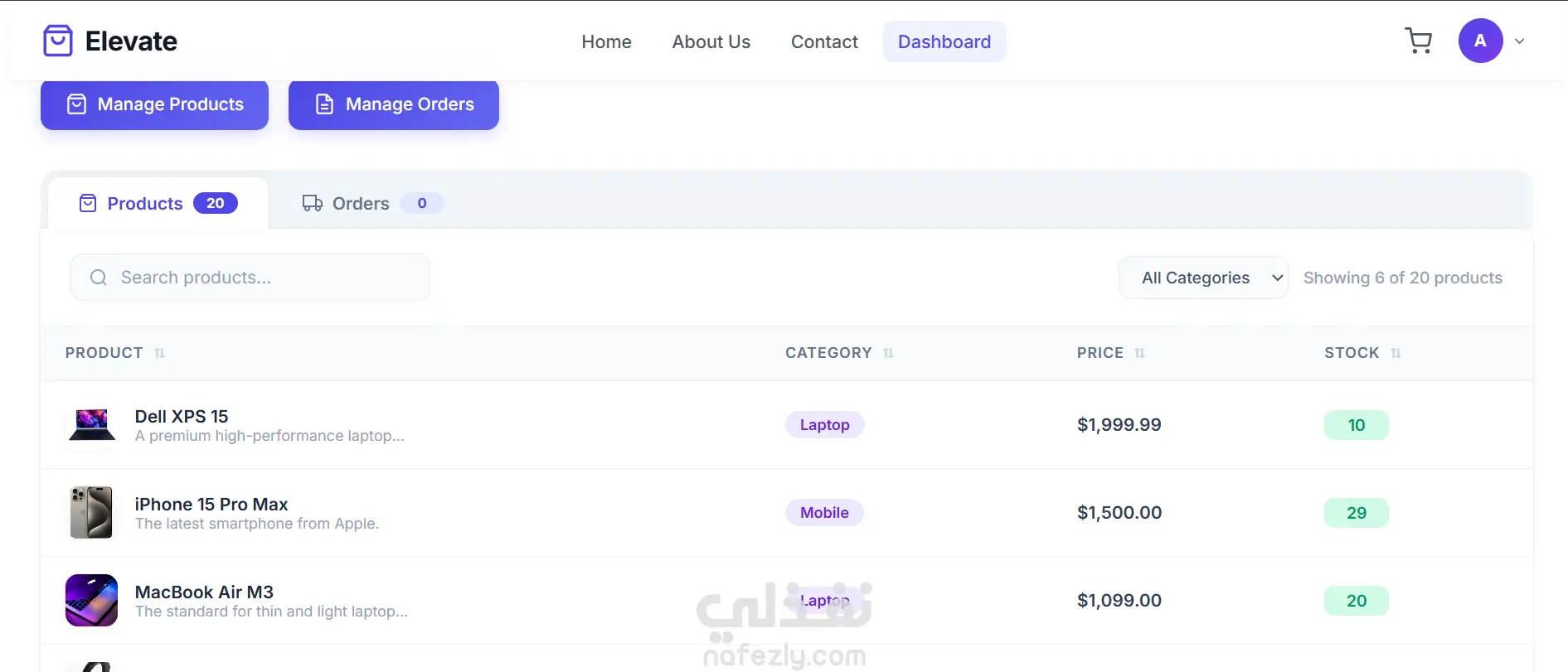Viewport: 1568px width, 672px height.
Task: Click the Manage Products button
Action: [154, 104]
